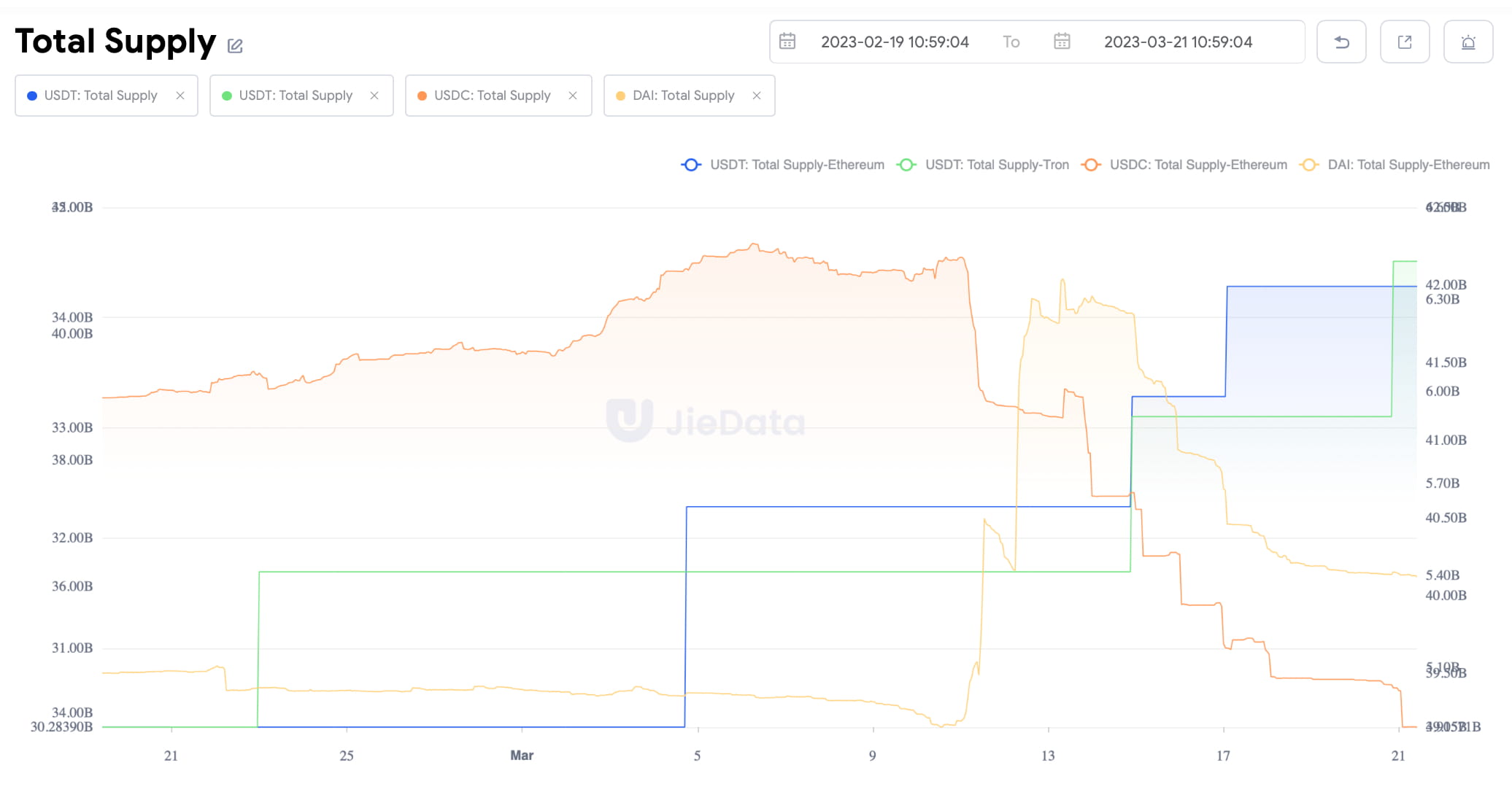Image resolution: width=1512 pixels, height=792 pixels.
Task: Open the start date calendar icon
Action: [789, 42]
